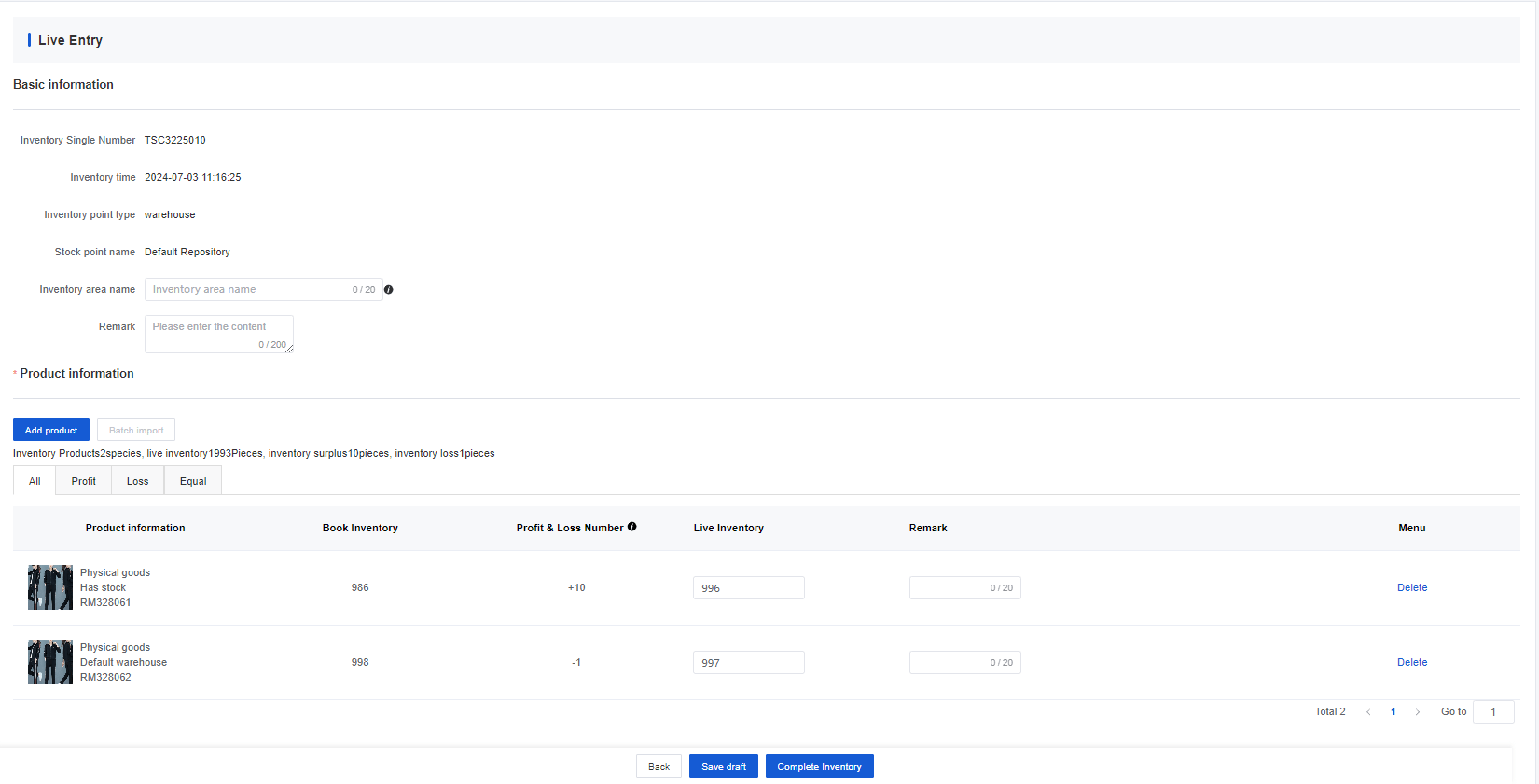
Task: Open the RM328062 product thumbnail
Action: click(x=50, y=662)
